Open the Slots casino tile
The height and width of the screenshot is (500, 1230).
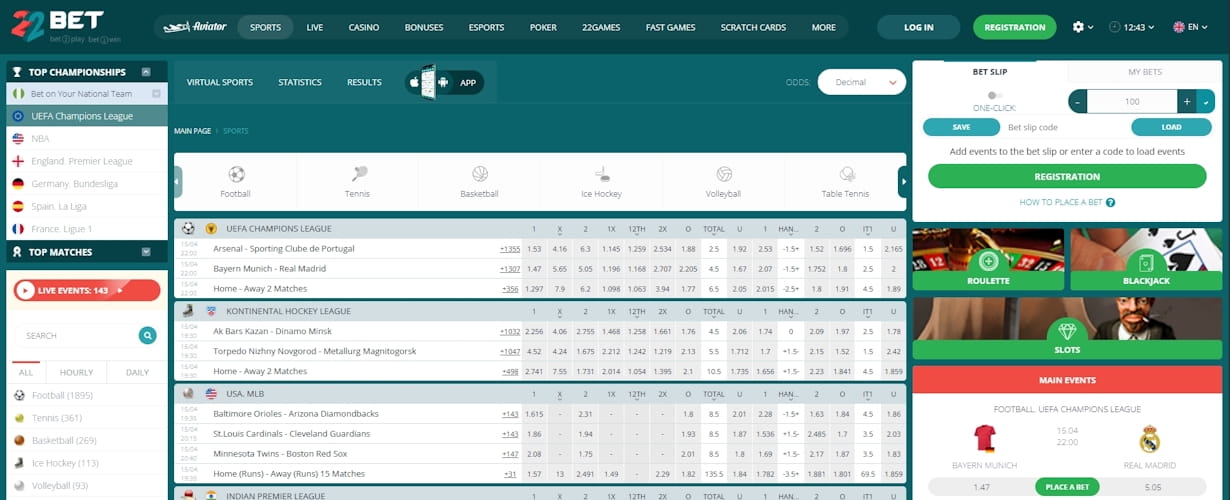(1067, 328)
